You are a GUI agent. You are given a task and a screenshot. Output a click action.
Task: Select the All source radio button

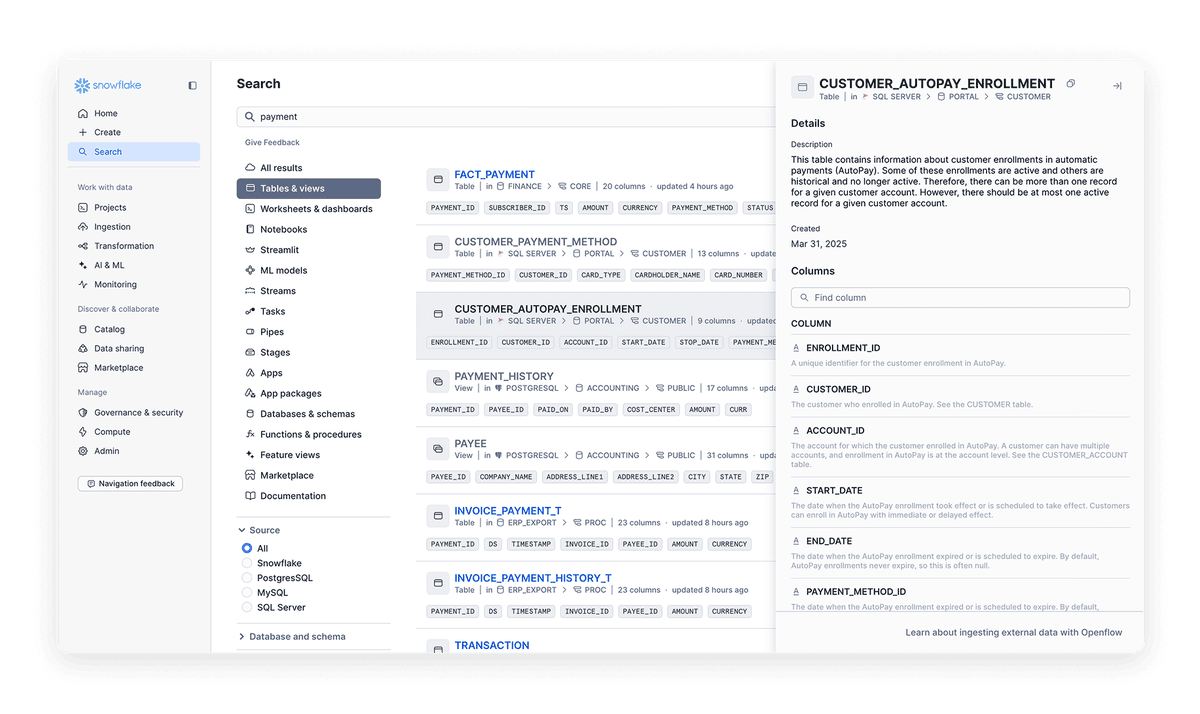pos(246,547)
